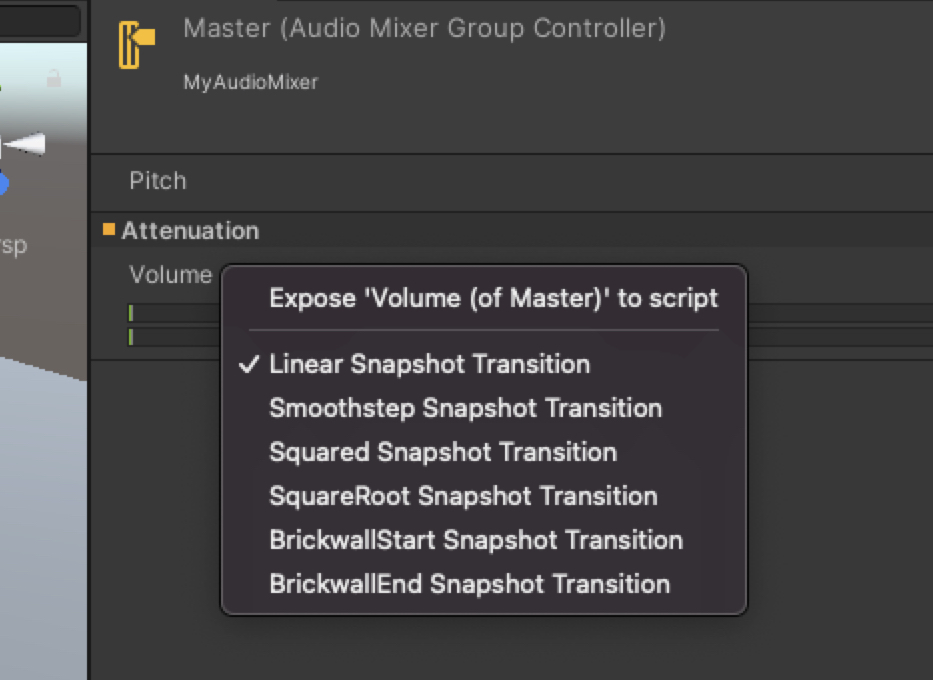
Task: Choose Expose 'Volume (of Master)' to script
Action: [492, 297]
